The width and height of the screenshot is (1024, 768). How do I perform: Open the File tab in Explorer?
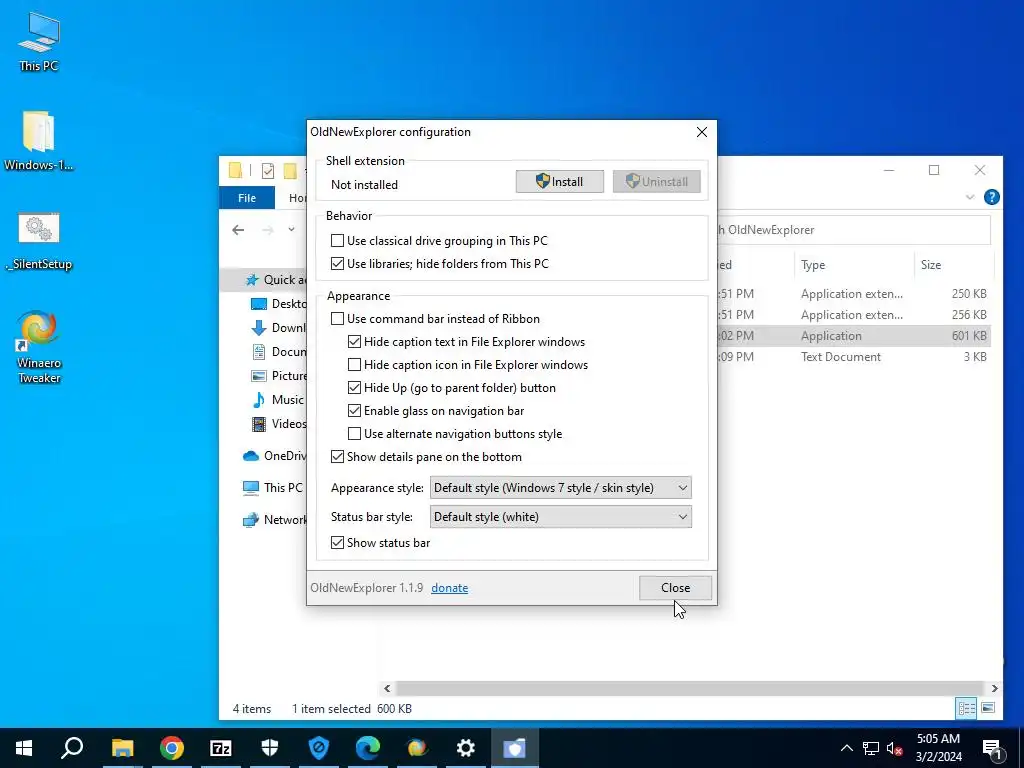click(247, 198)
